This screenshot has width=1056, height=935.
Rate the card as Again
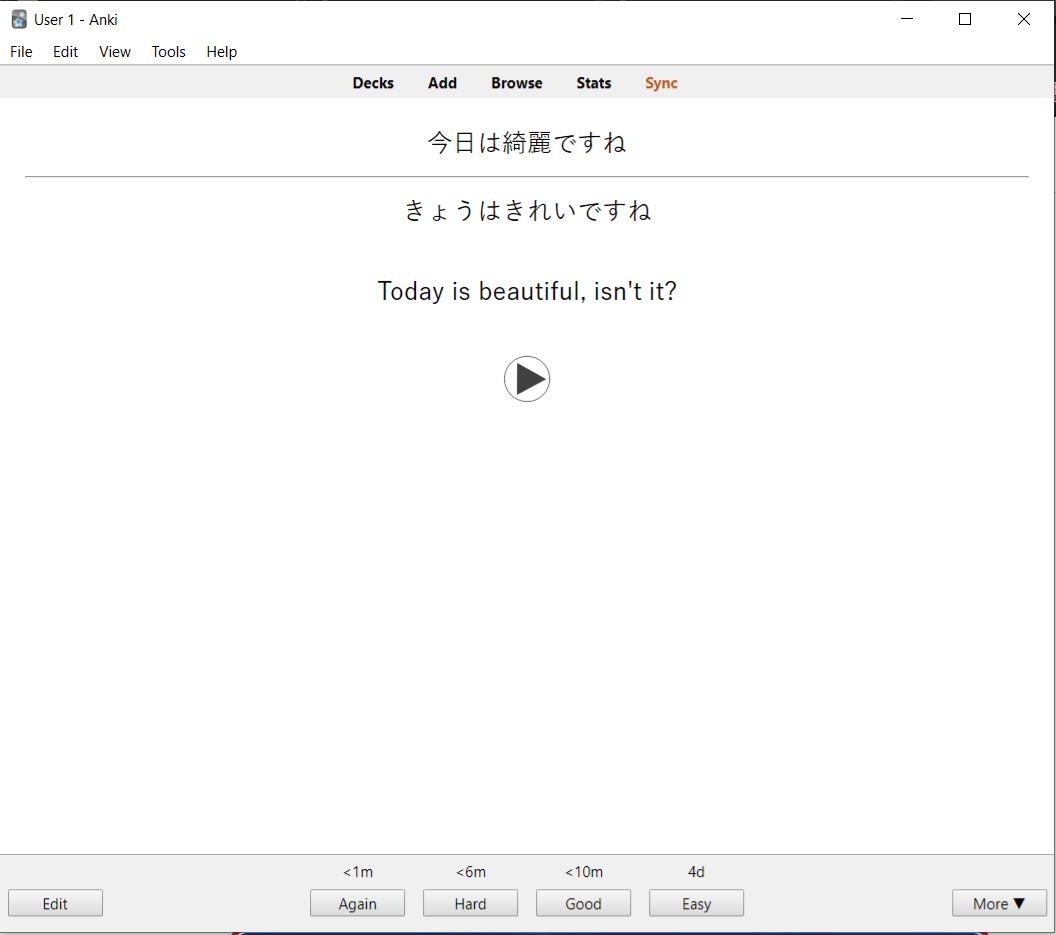pyautogui.click(x=358, y=903)
